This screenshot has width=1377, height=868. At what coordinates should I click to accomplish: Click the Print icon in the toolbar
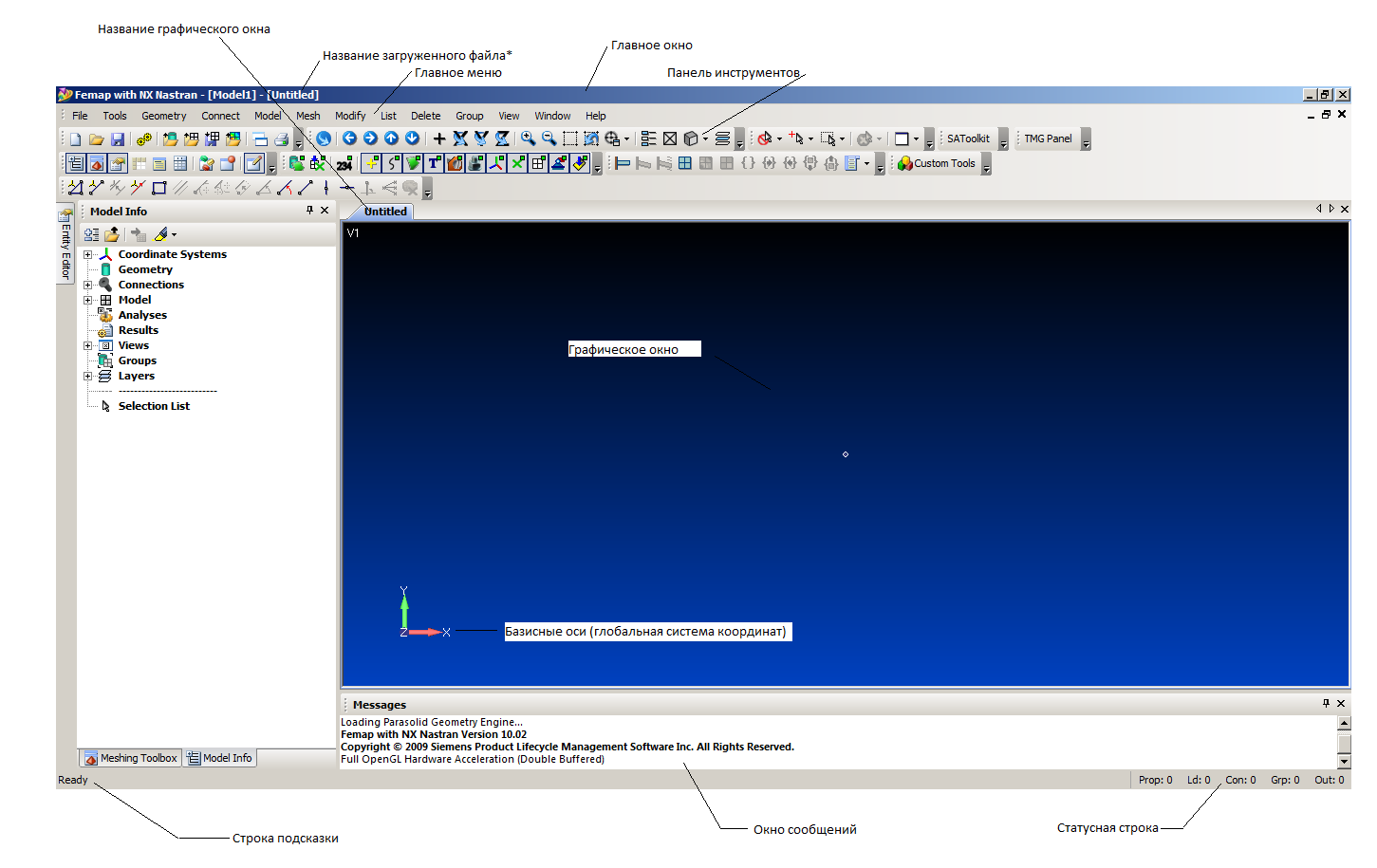(x=281, y=139)
